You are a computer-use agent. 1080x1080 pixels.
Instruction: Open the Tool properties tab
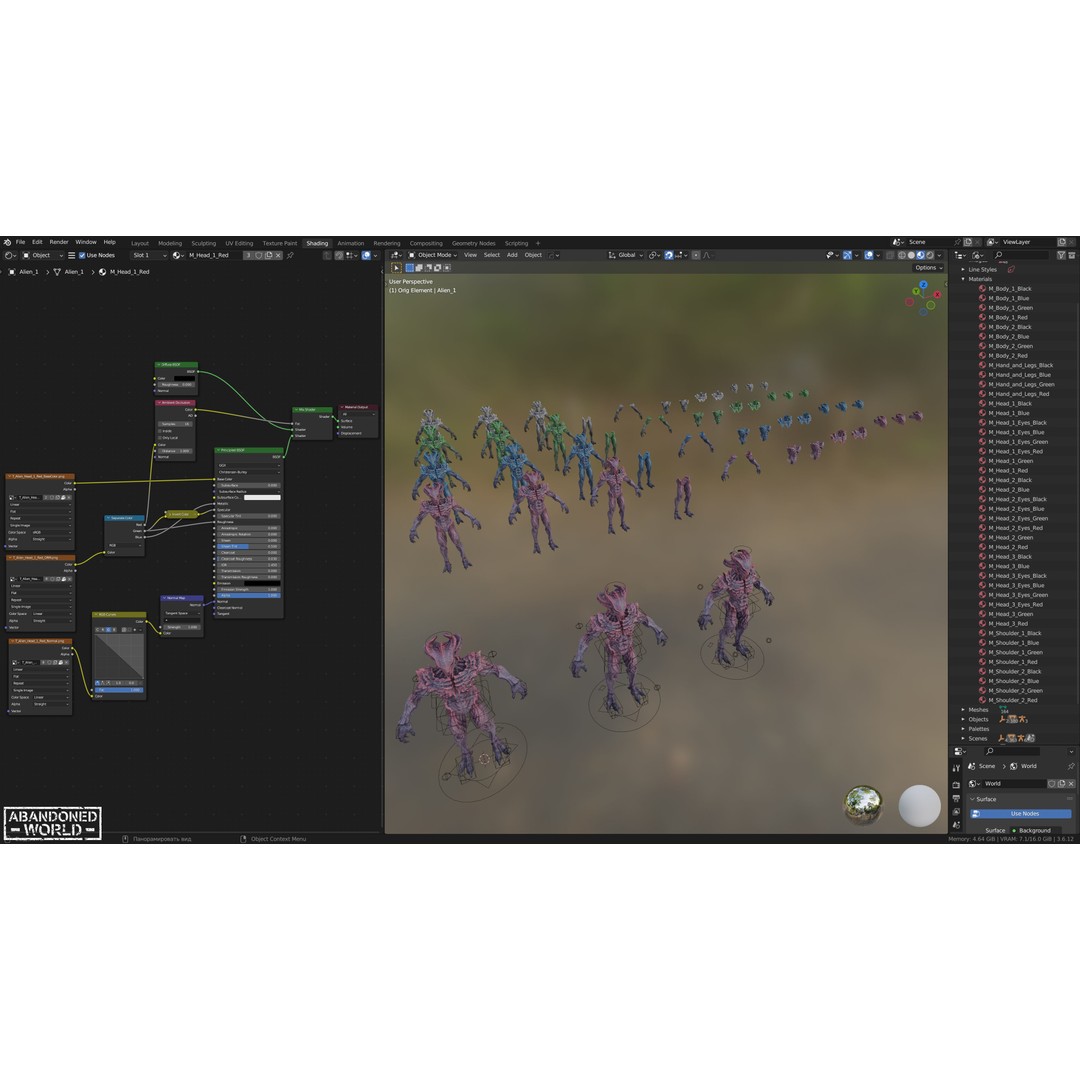(956, 768)
